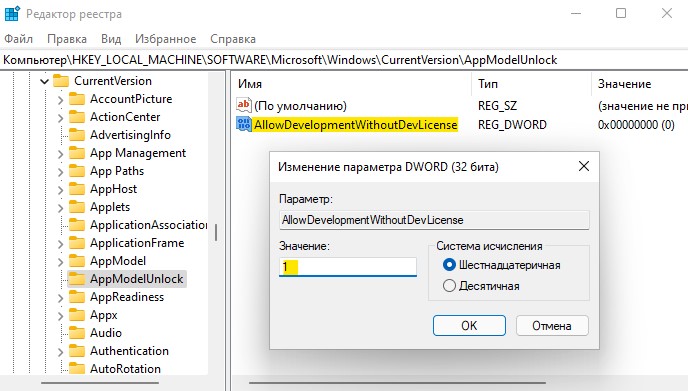Select the AppModelUnlock tree key

coord(136,279)
